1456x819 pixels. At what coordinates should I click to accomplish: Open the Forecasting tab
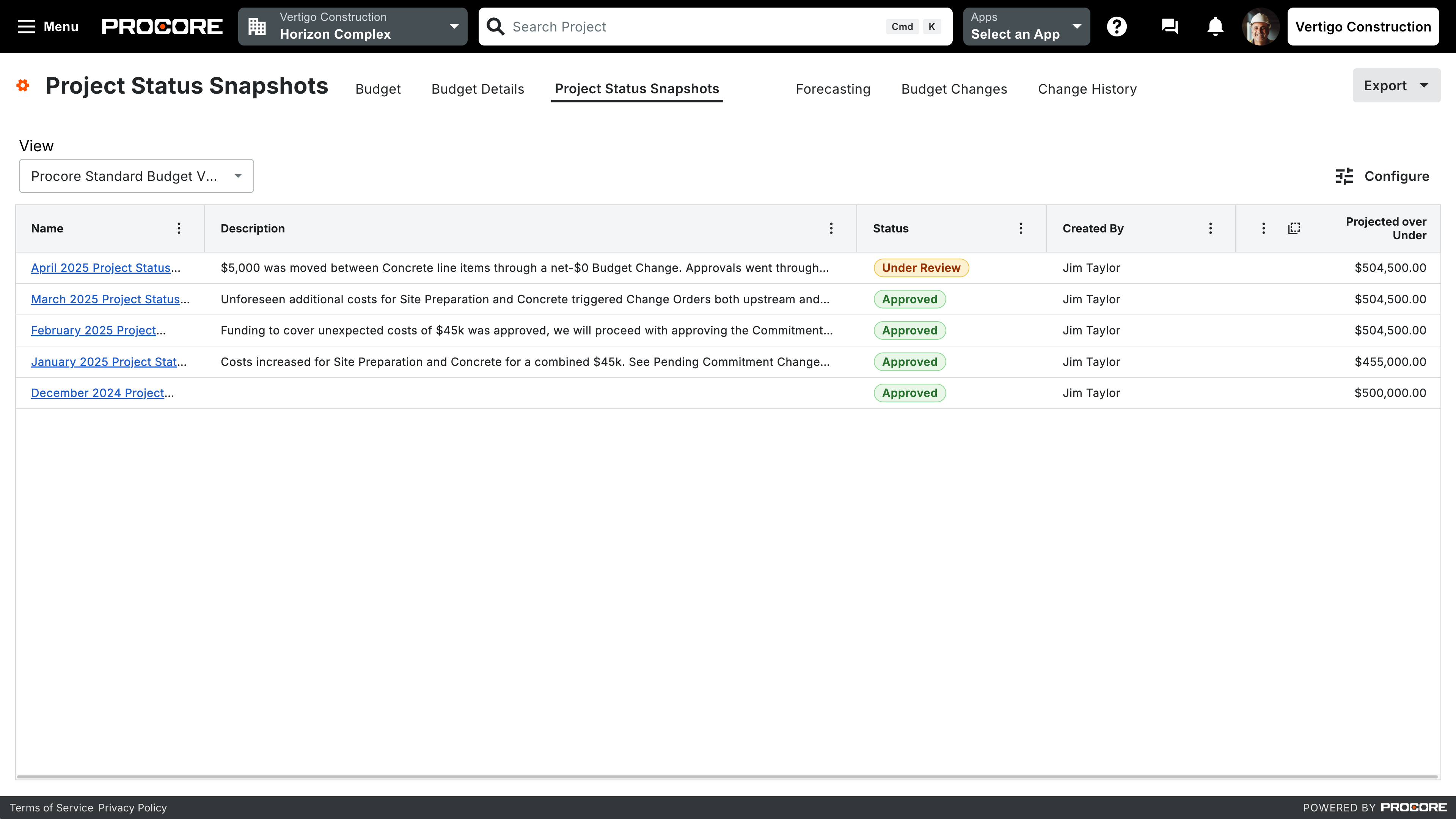point(833,89)
